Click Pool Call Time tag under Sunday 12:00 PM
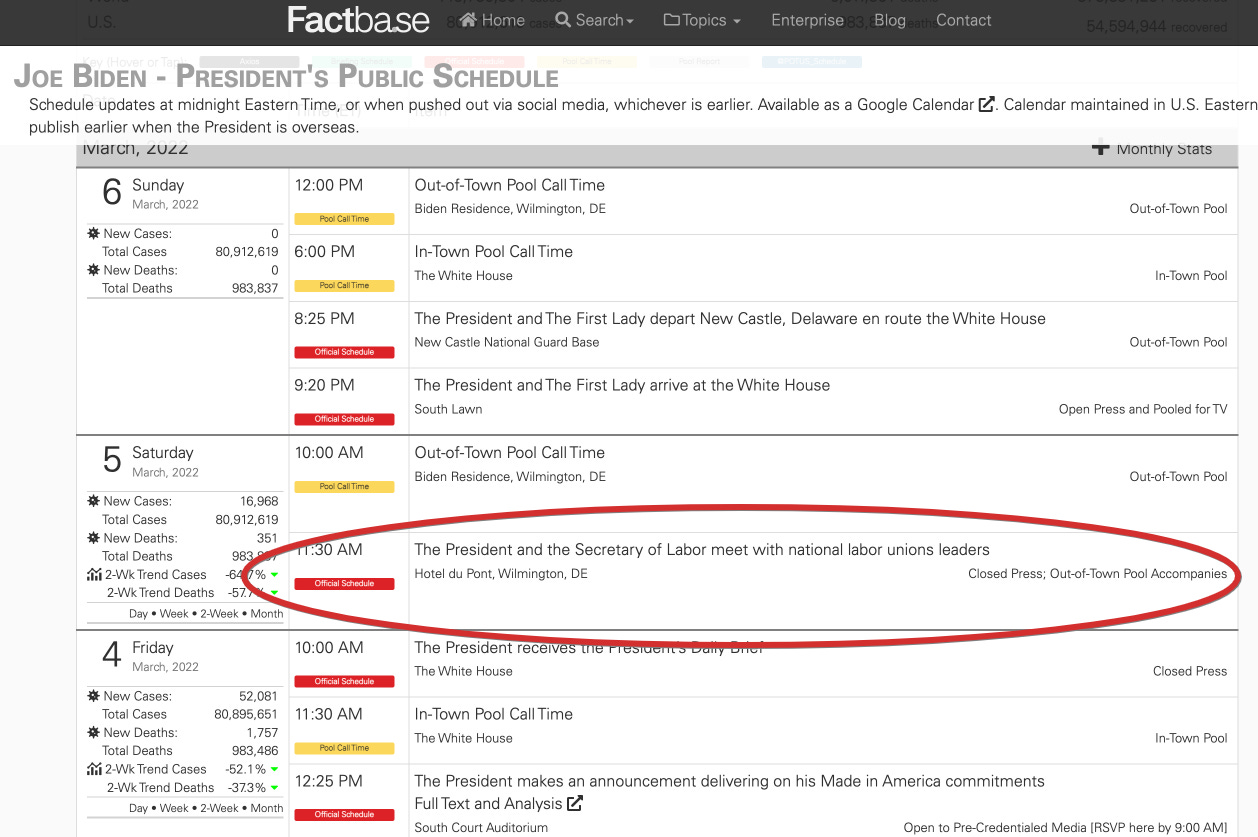The image size is (1258, 837). pos(344,218)
